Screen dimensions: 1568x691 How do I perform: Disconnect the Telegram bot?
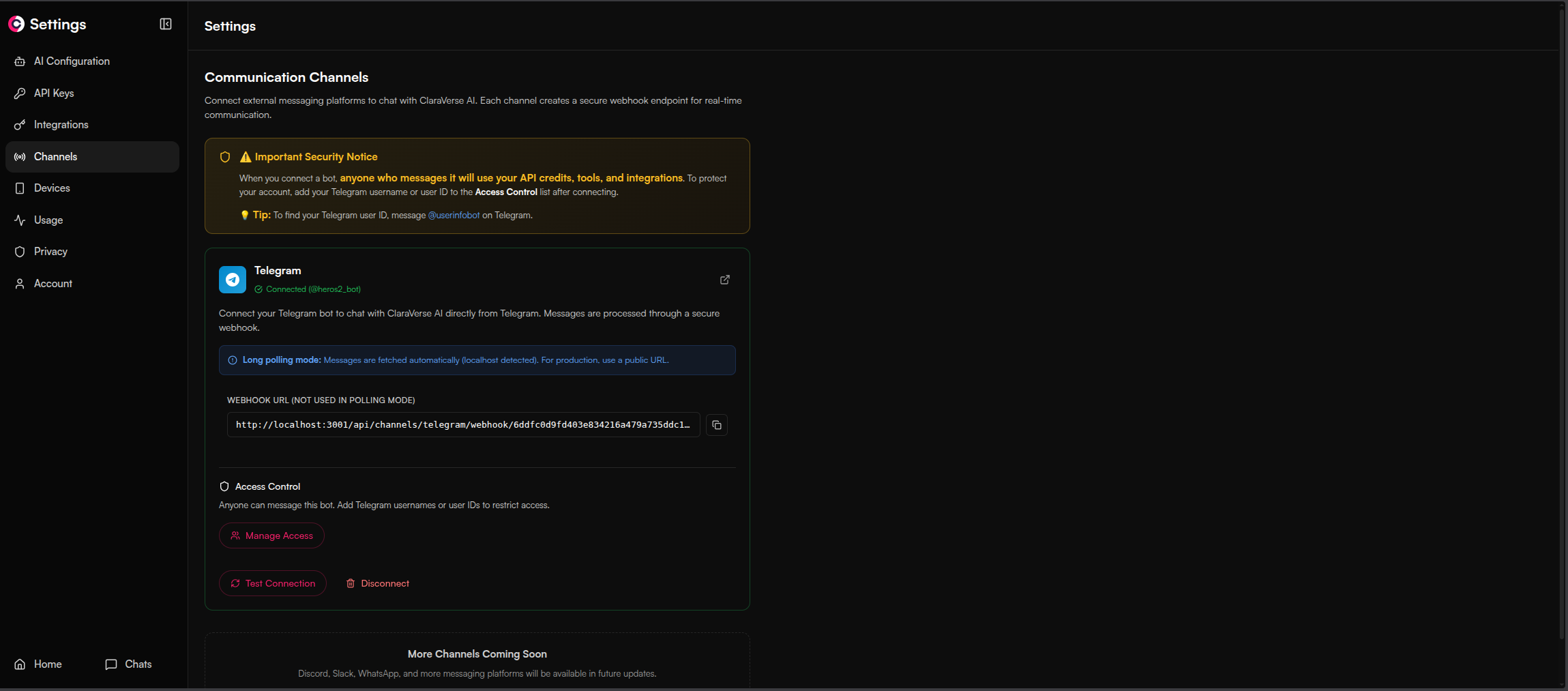(377, 583)
